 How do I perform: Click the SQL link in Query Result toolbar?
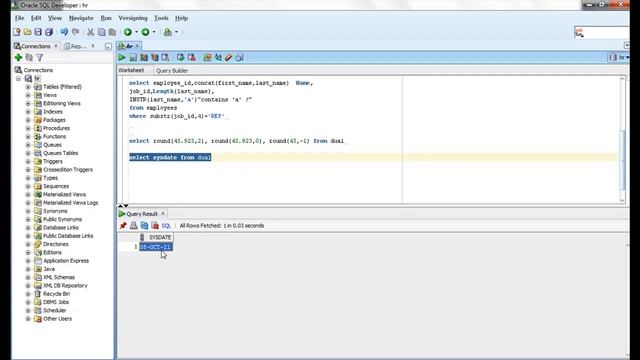(166, 226)
